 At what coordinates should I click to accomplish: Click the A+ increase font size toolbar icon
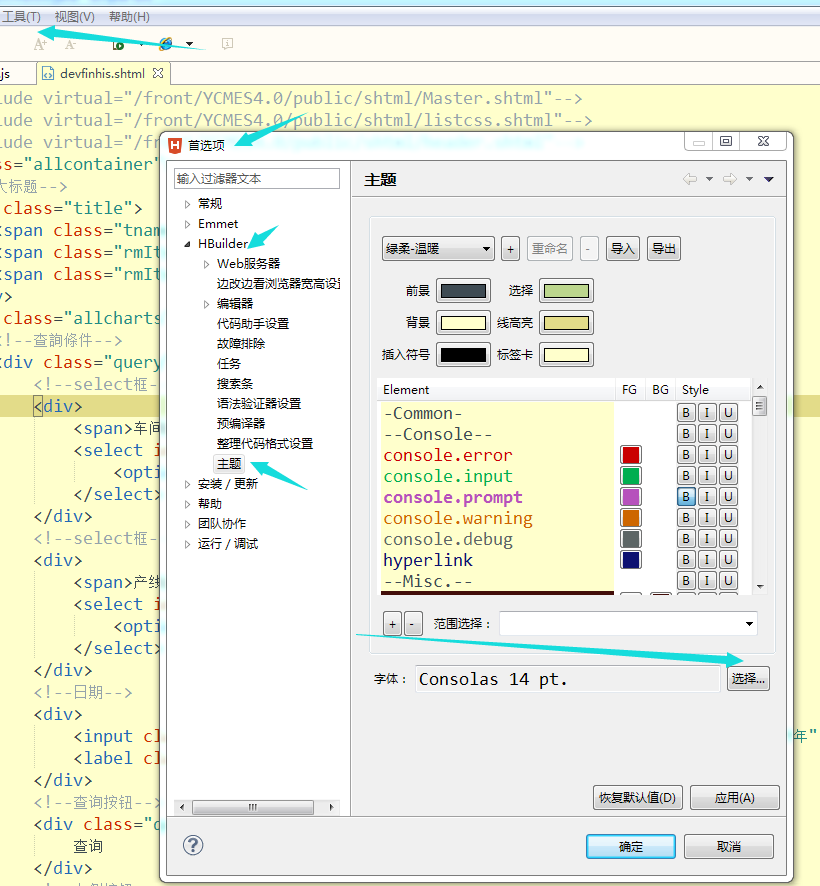40,45
